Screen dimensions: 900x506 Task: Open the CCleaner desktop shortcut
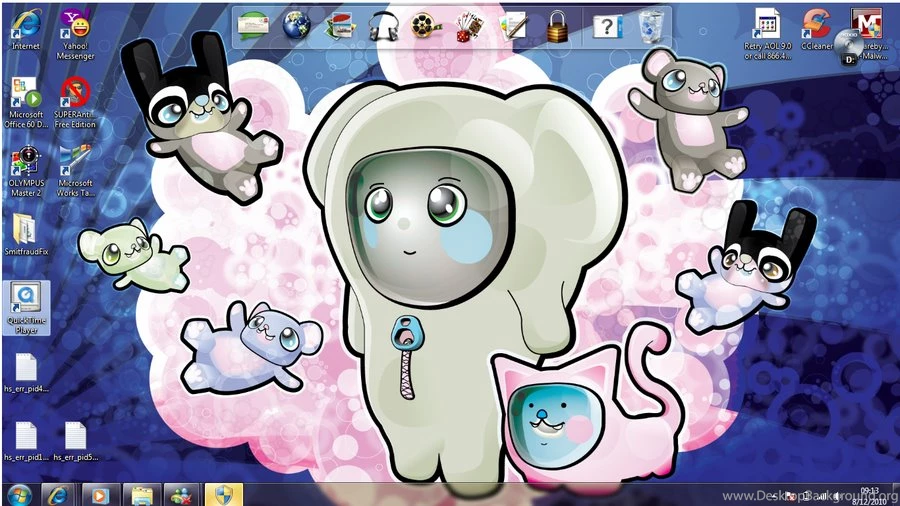point(817,24)
